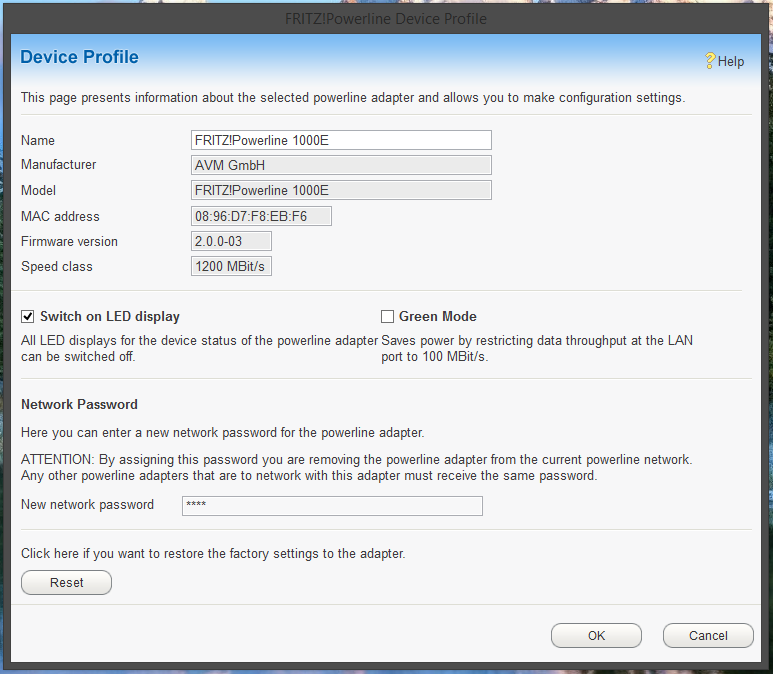
Task: Select the Manufacturer field showing AVM GmbH
Action: point(341,165)
